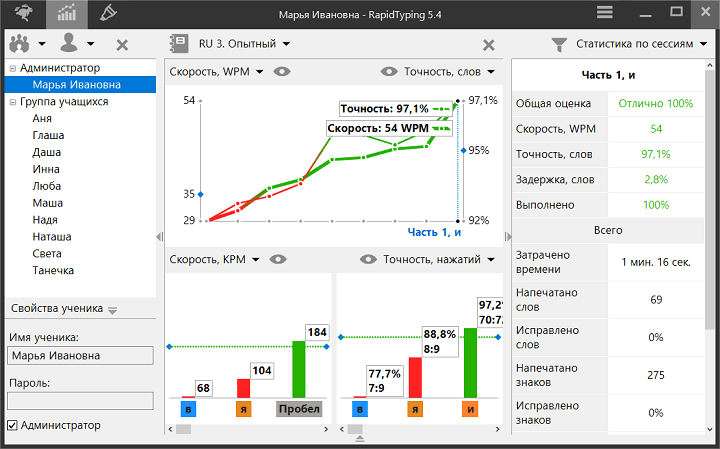Click the filter funnel icon

(x=559, y=45)
